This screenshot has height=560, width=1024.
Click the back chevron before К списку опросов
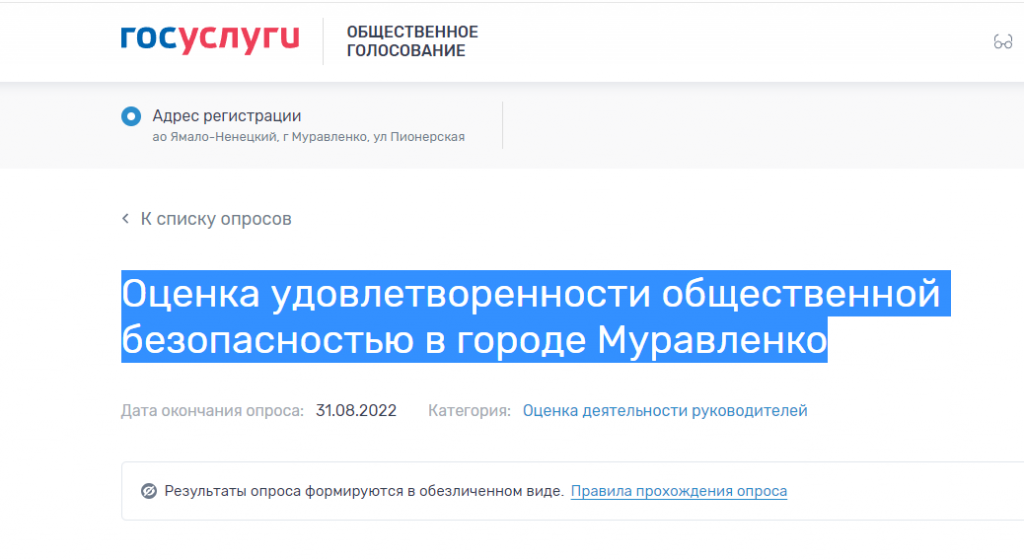tap(125, 219)
